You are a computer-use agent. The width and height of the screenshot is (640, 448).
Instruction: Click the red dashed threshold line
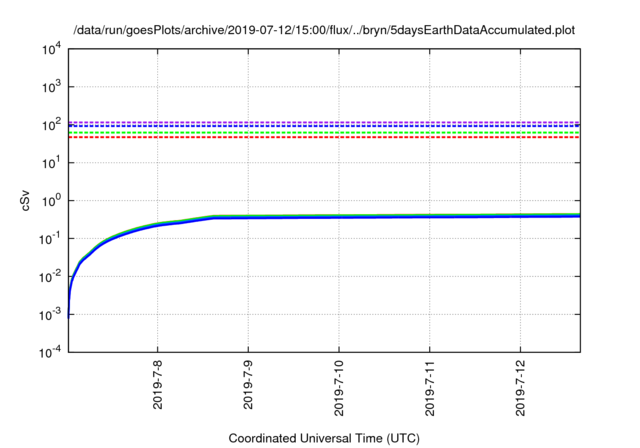324,137
